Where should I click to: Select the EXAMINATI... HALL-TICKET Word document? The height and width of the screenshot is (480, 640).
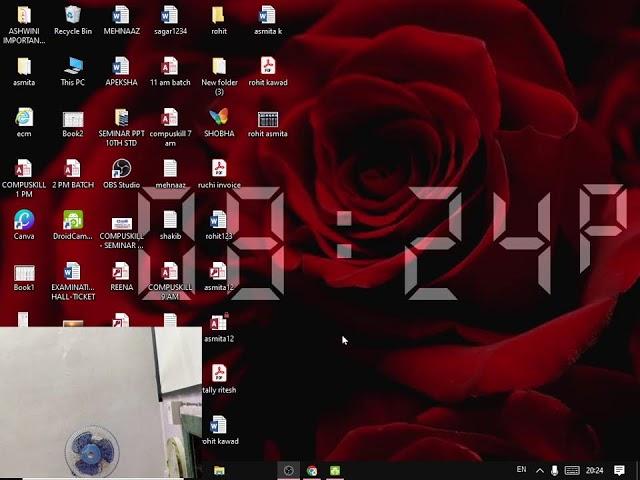(x=73, y=281)
